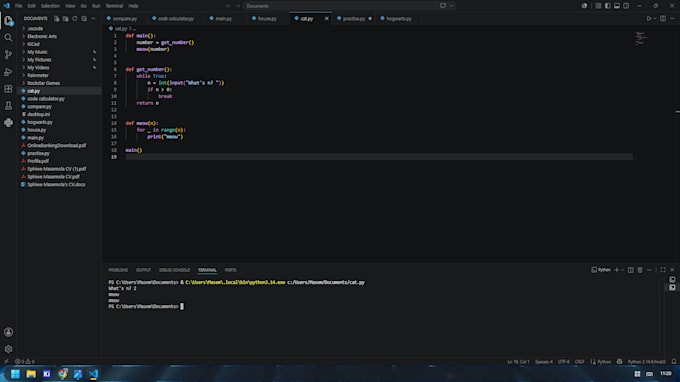Open the chat icon beside the command center
Image resolution: width=680 pixels, height=382 pixels.
click(443, 6)
